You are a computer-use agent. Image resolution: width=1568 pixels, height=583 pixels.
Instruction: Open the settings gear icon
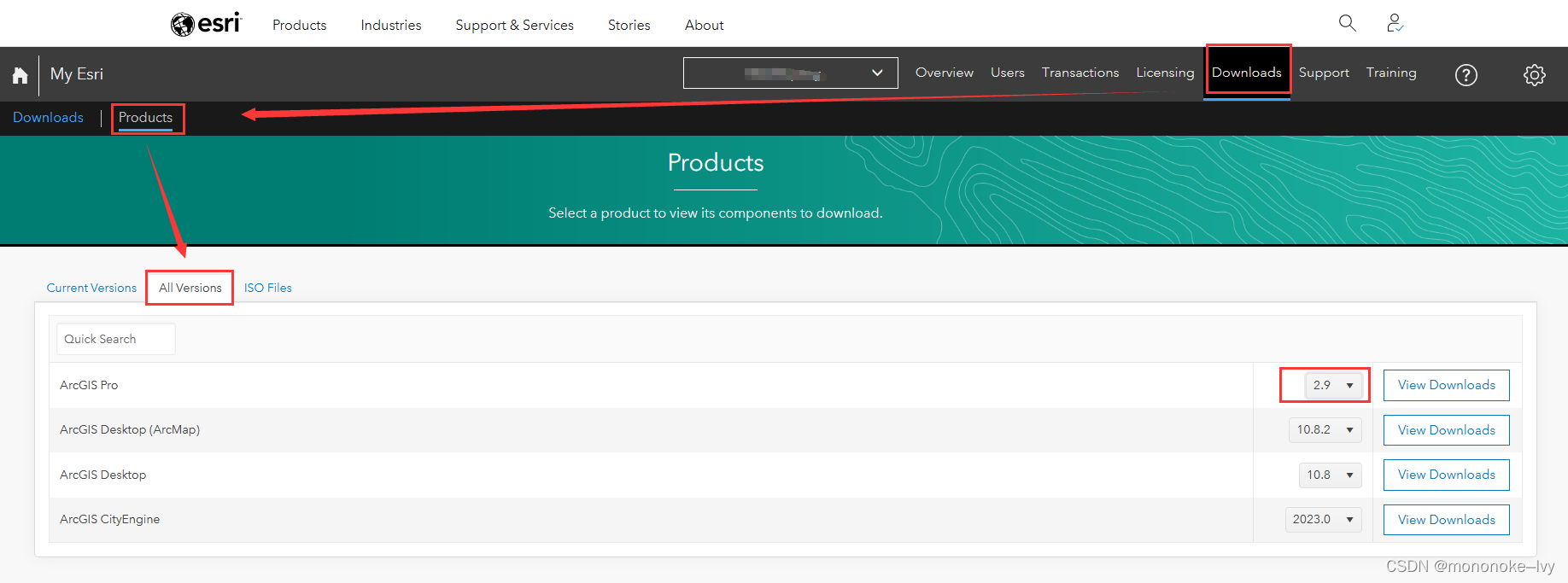(1534, 75)
